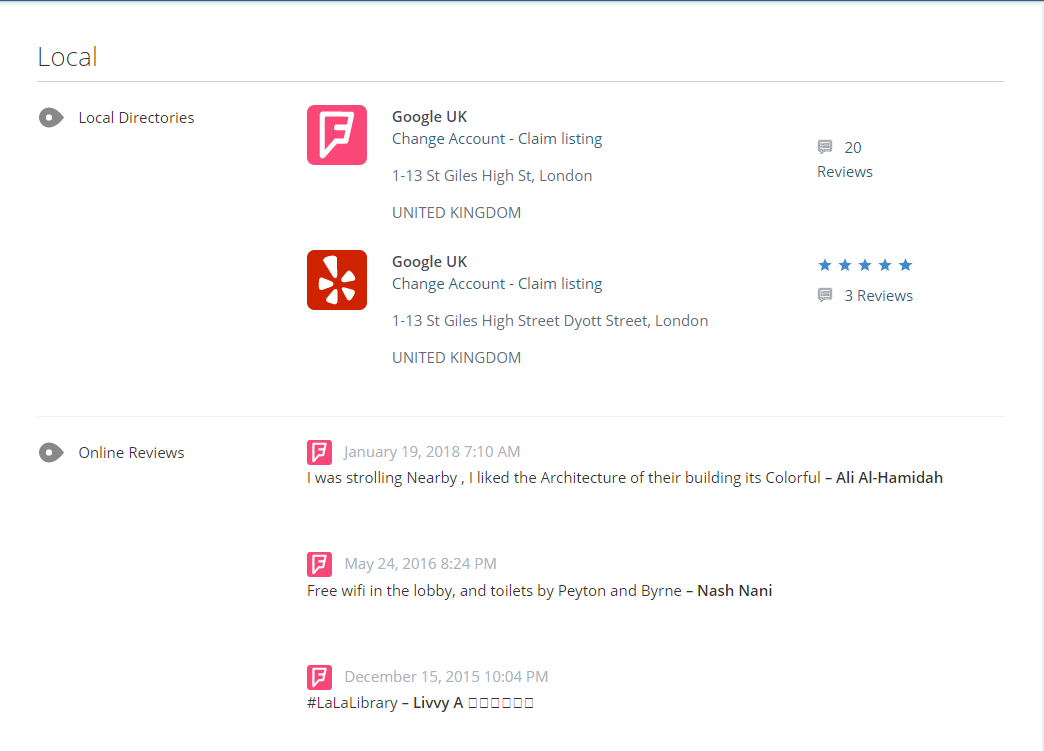Toggle the eye icon beside Local Directories

51,118
